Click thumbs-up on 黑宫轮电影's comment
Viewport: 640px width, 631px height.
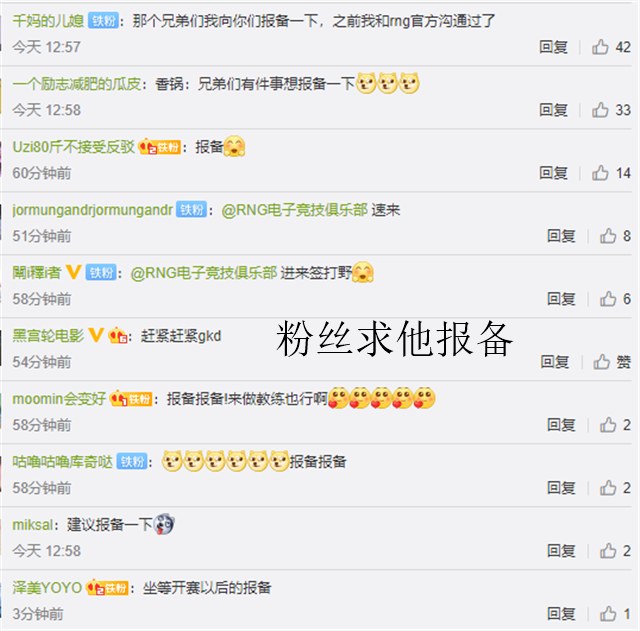[601, 362]
